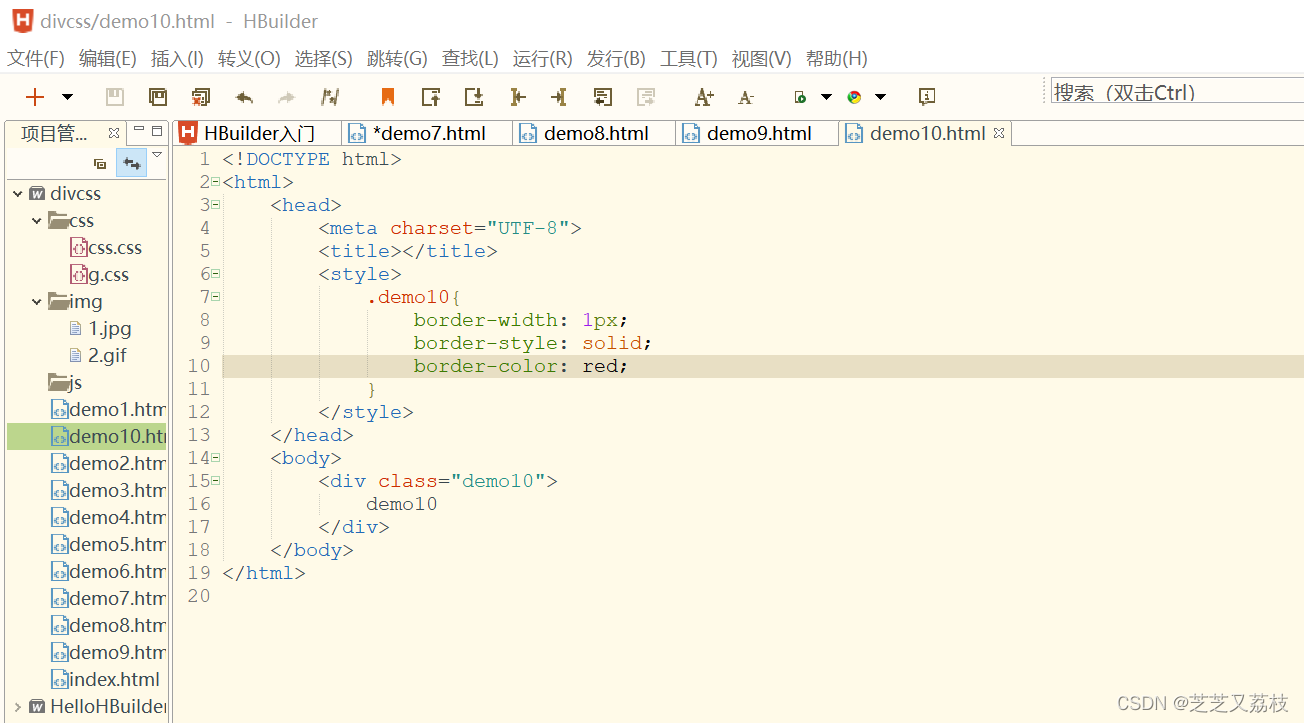Image resolution: width=1304 pixels, height=723 pixels.
Task: Click the toggle word wrap toolbar icon
Action: click(x=602, y=97)
